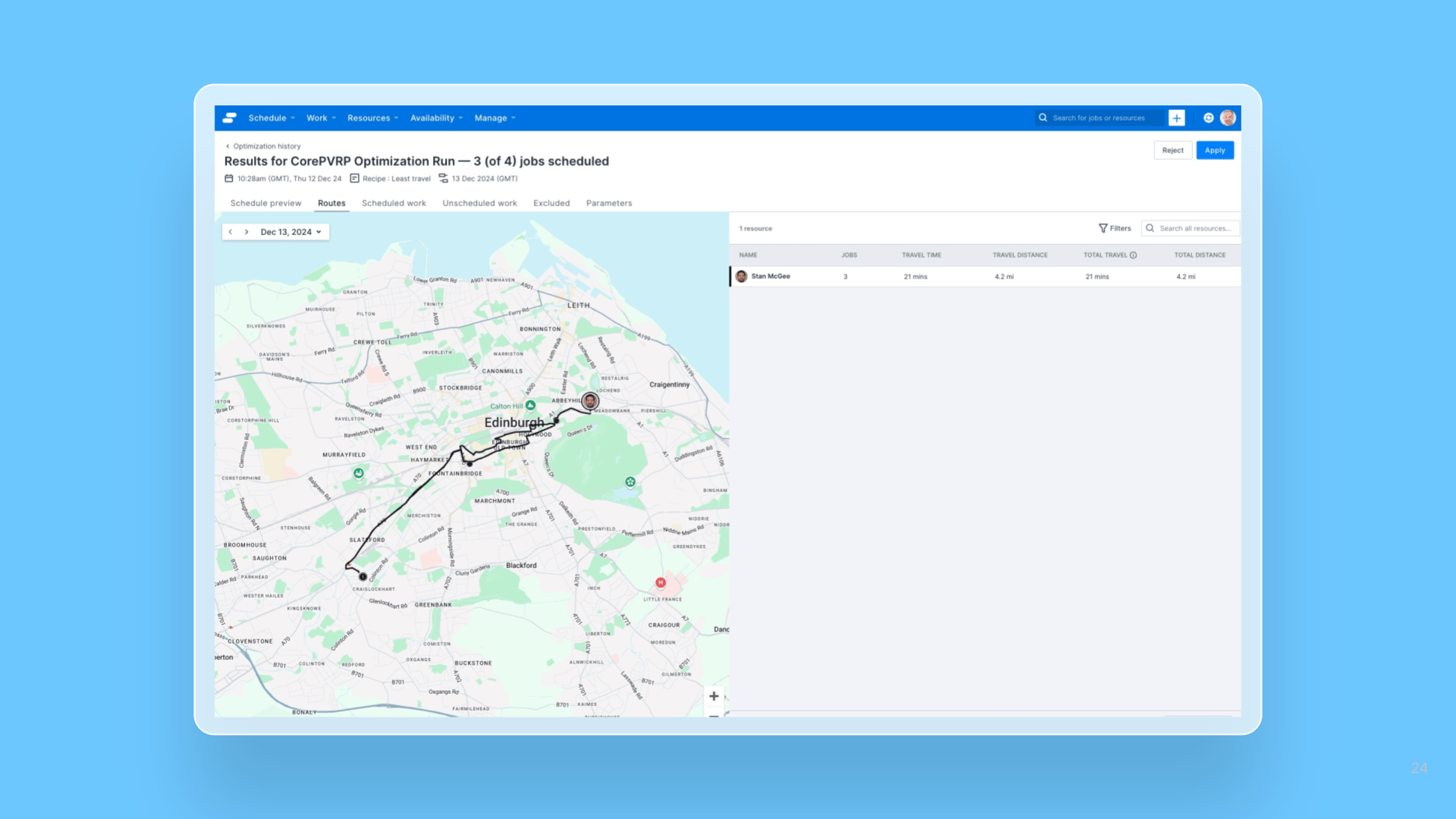Viewport: 1456px width, 819px height.
Task: Switch to the Unscheduled work tab
Action: pos(479,203)
